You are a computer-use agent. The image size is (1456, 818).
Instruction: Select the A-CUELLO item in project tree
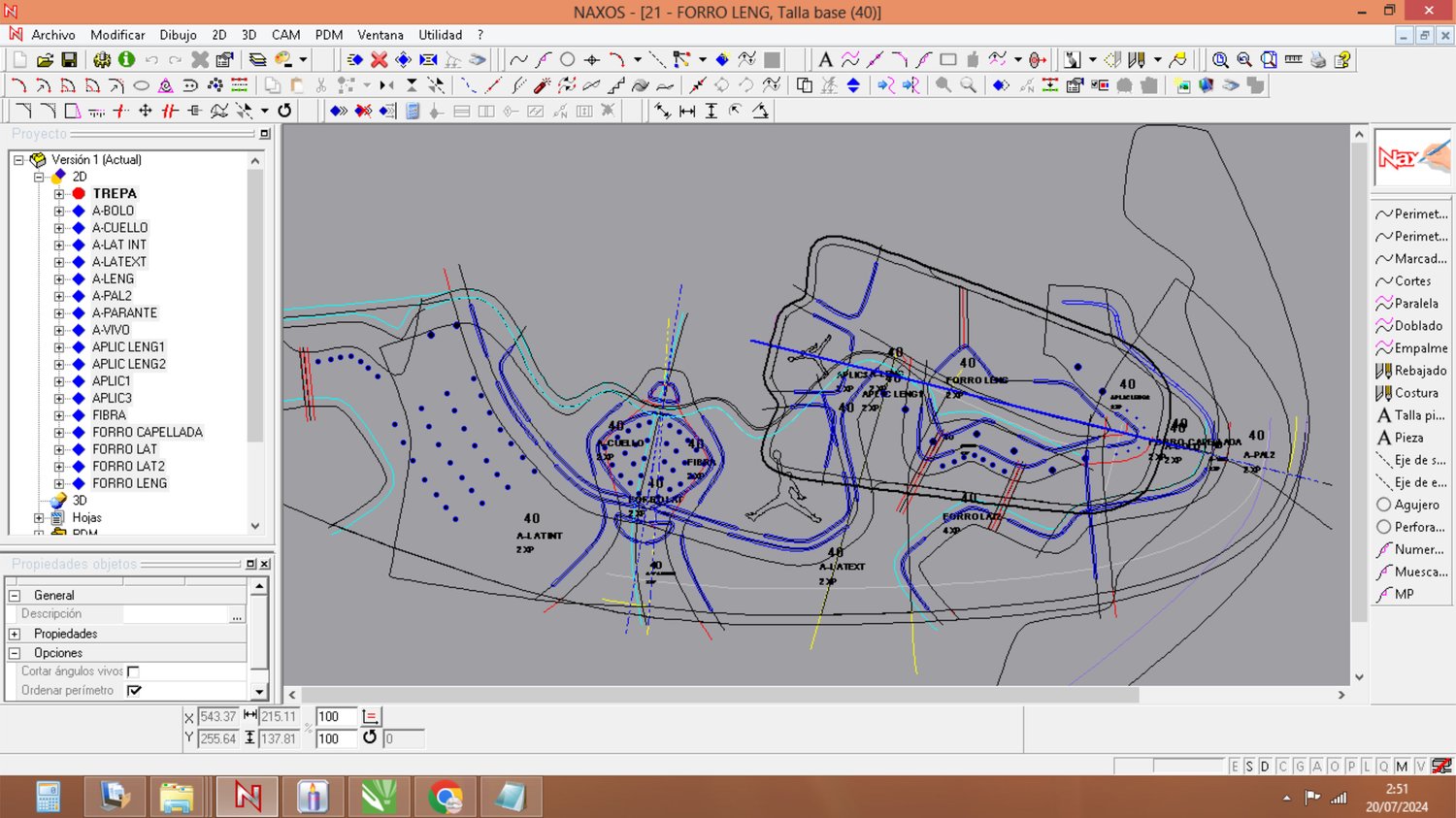click(x=119, y=228)
